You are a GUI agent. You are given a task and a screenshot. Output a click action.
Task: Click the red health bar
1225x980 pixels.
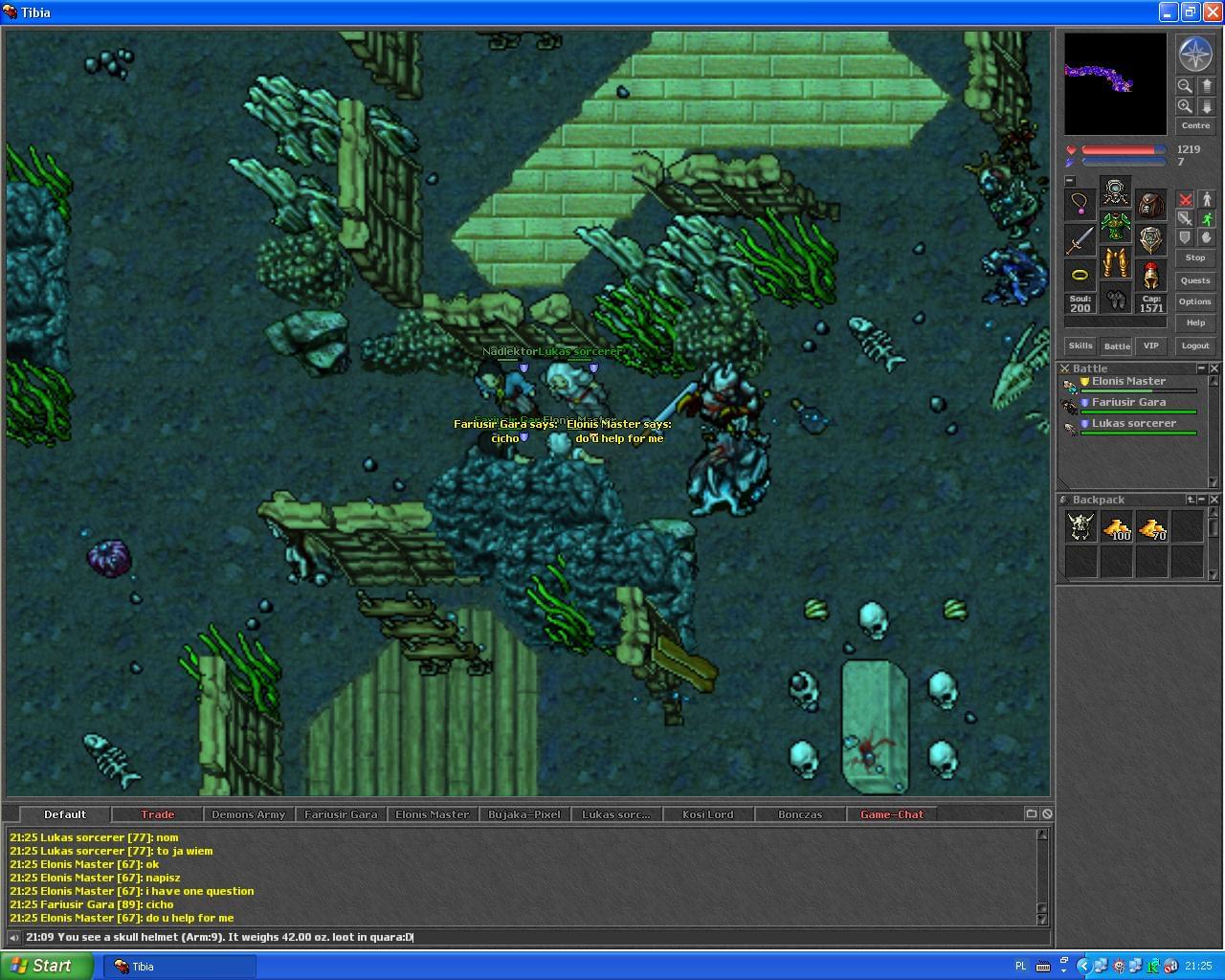click(x=1124, y=150)
